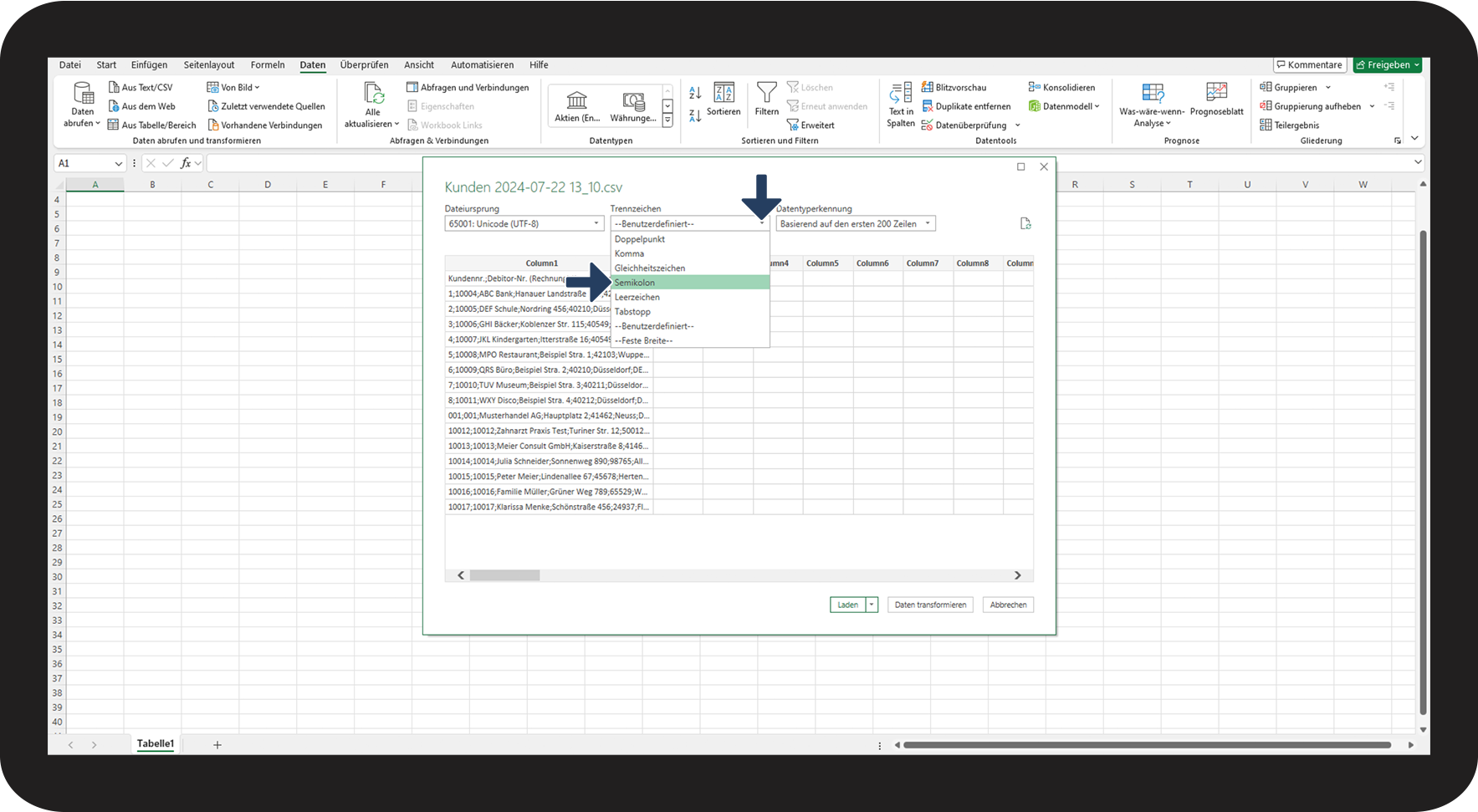Open Text in Spalten tool
Viewport: 1478px width, 812px height.
click(901, 94)
